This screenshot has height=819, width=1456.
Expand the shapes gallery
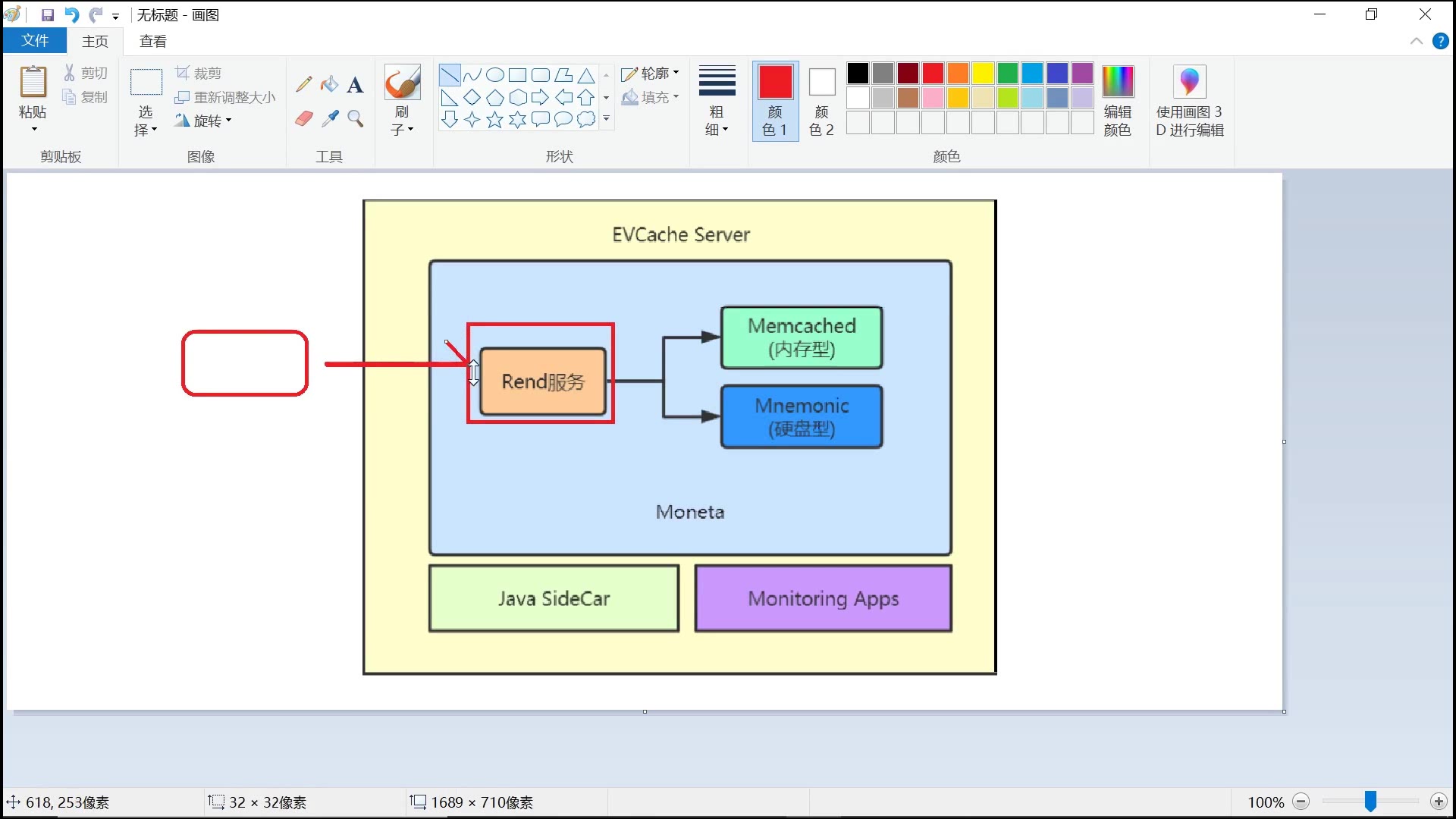606,119
